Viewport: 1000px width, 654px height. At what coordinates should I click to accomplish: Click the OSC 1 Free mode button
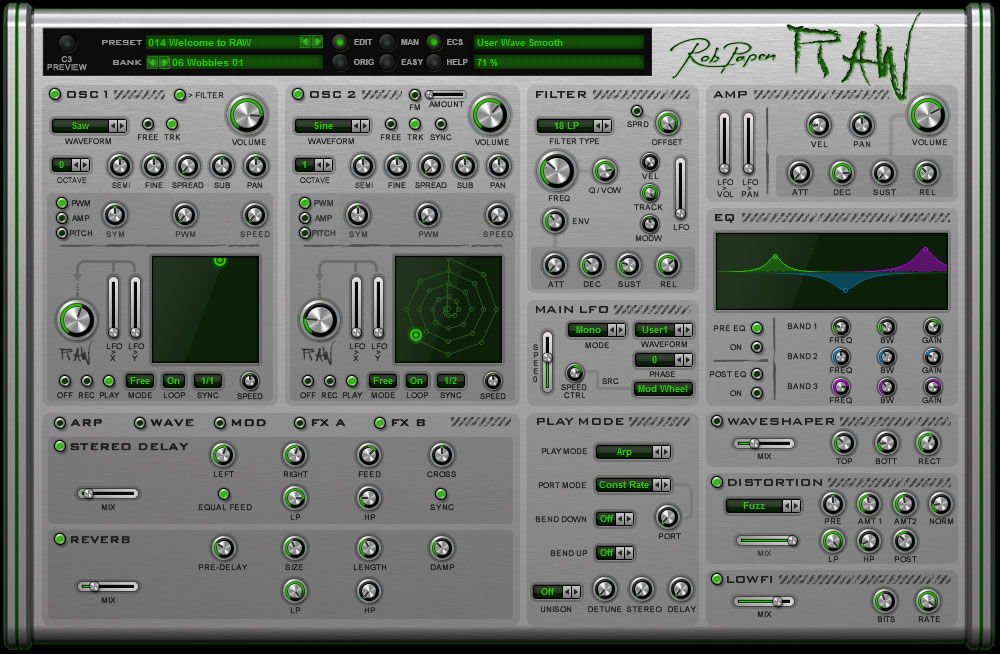[x=140, y=381]
